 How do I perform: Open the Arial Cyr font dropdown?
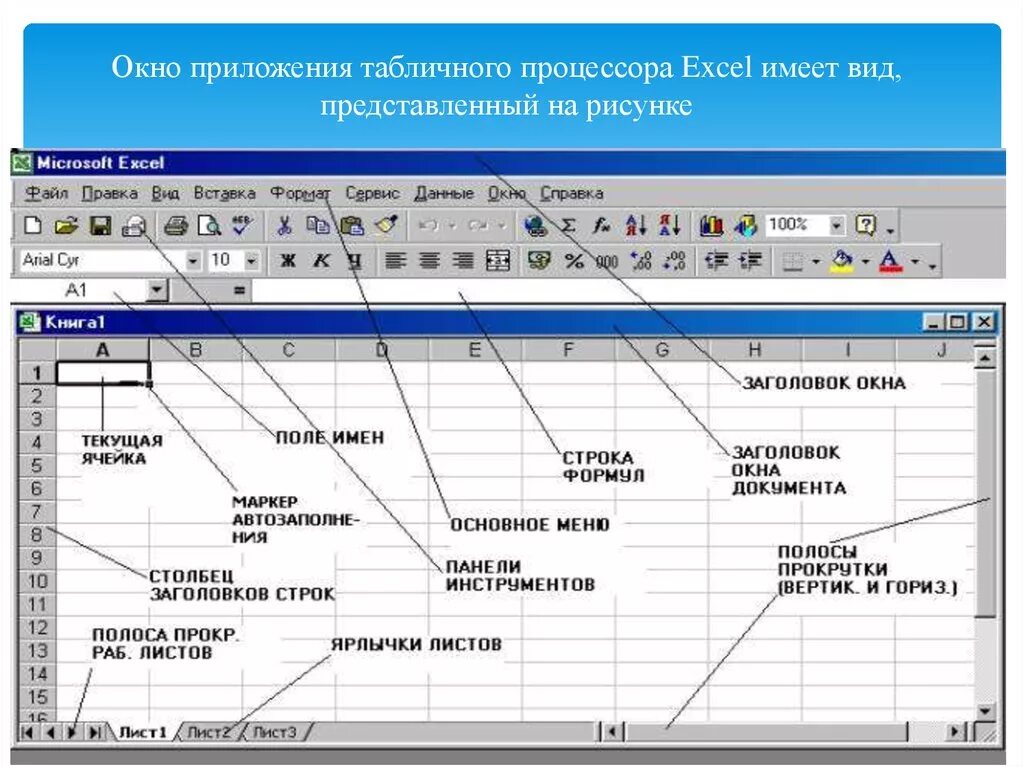[193, 261]
